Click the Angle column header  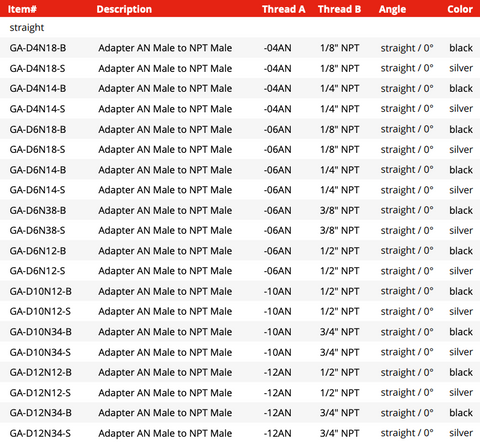pyautogui.click(x=392, y=9)
